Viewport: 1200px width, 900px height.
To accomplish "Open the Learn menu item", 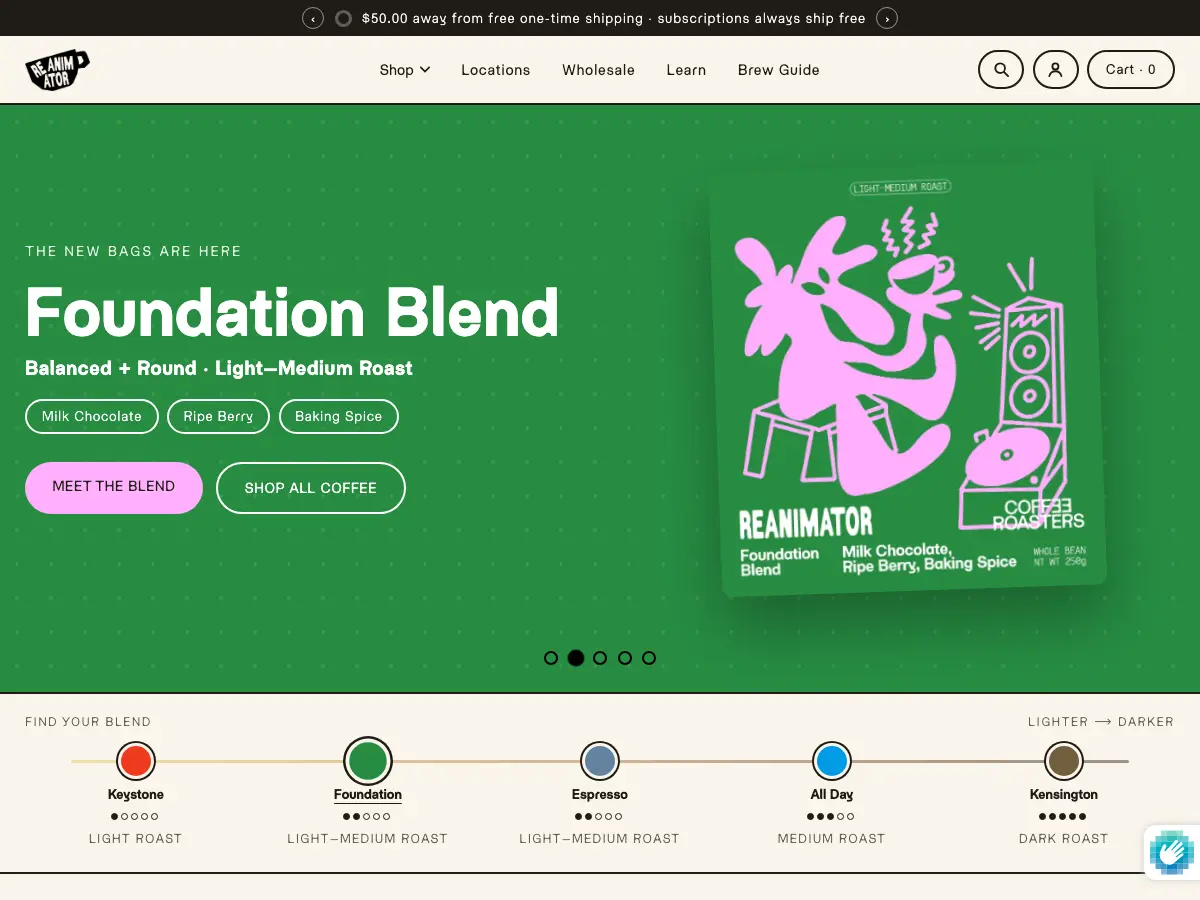I will 686,70.
